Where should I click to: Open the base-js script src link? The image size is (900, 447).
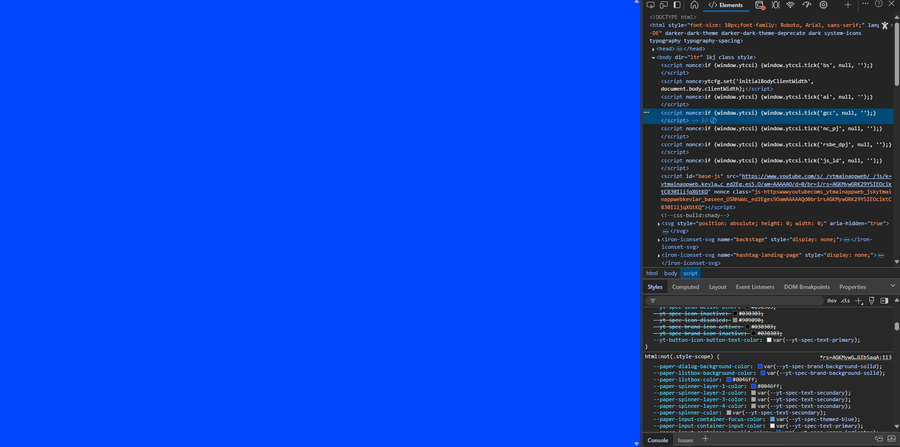776,184
